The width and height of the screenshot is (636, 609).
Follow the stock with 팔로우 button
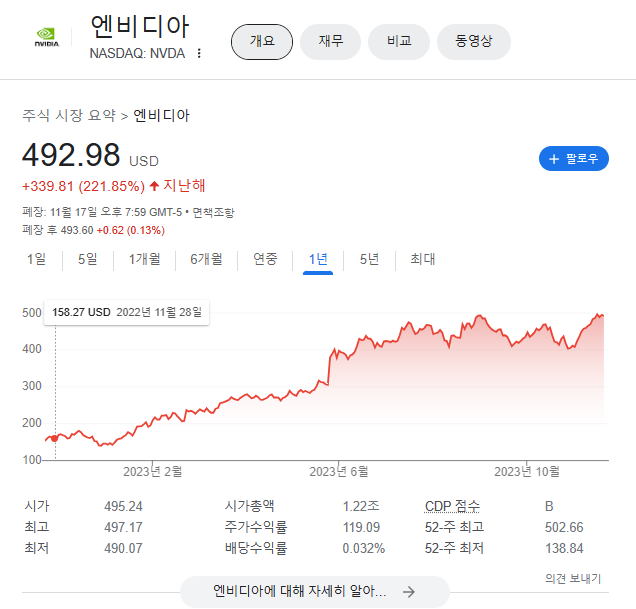574,159
